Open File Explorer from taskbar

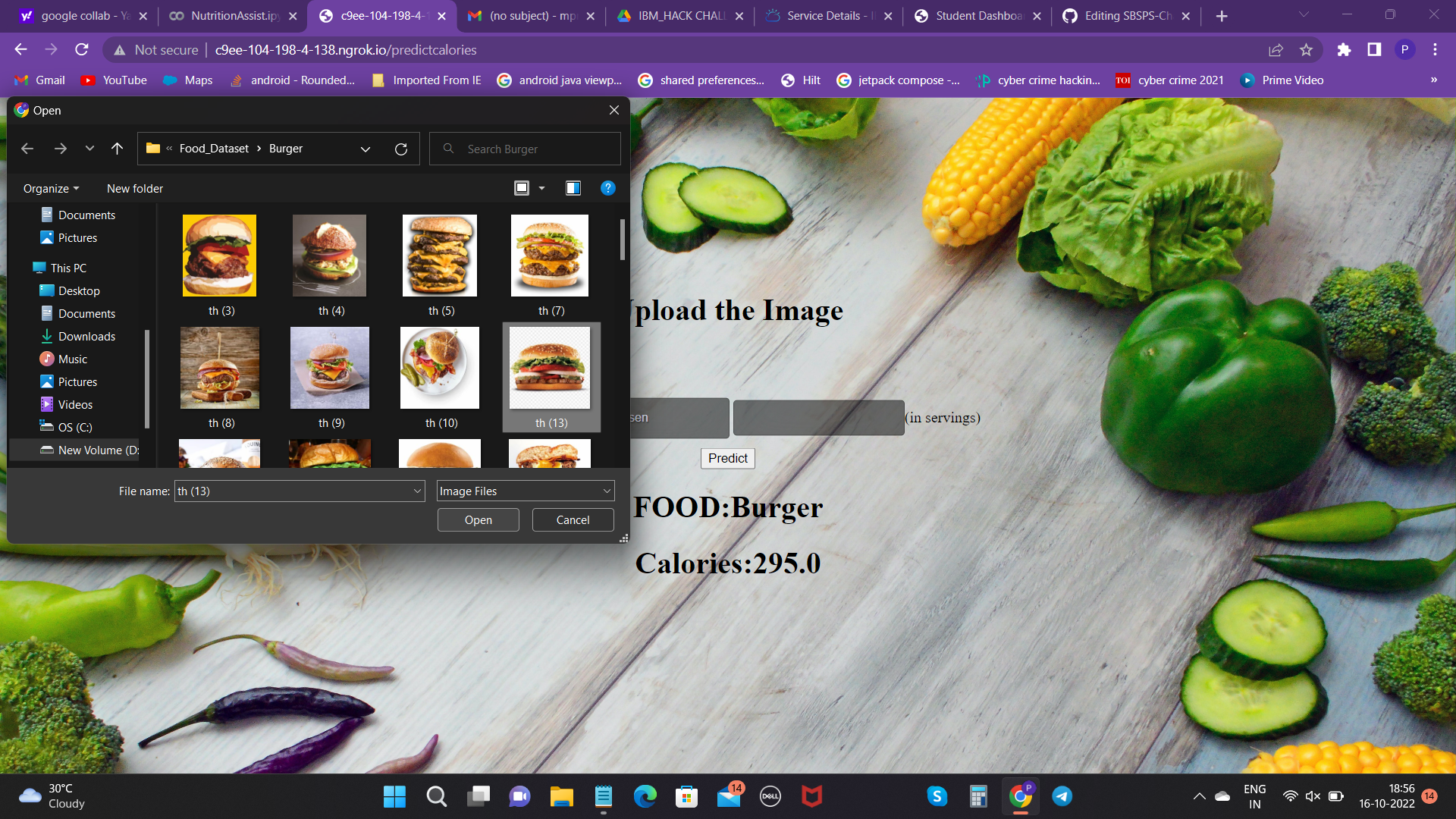point(562,796)
